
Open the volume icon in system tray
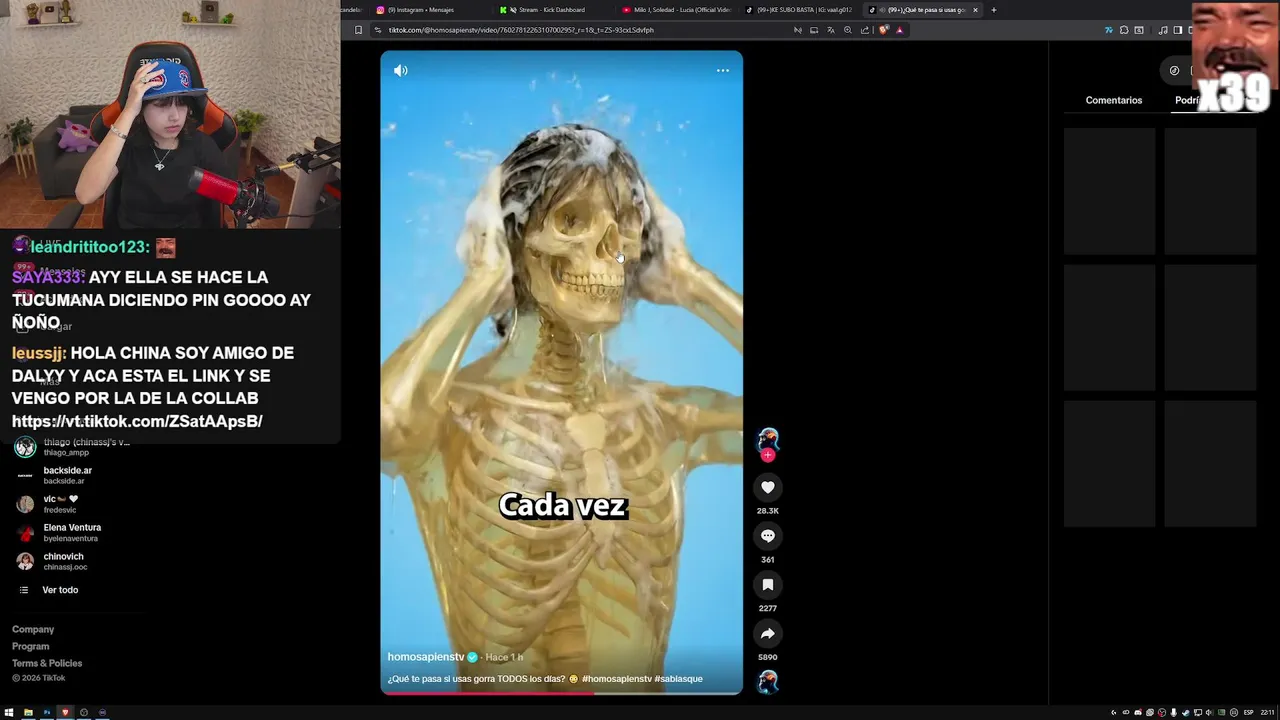[1208, 712]
